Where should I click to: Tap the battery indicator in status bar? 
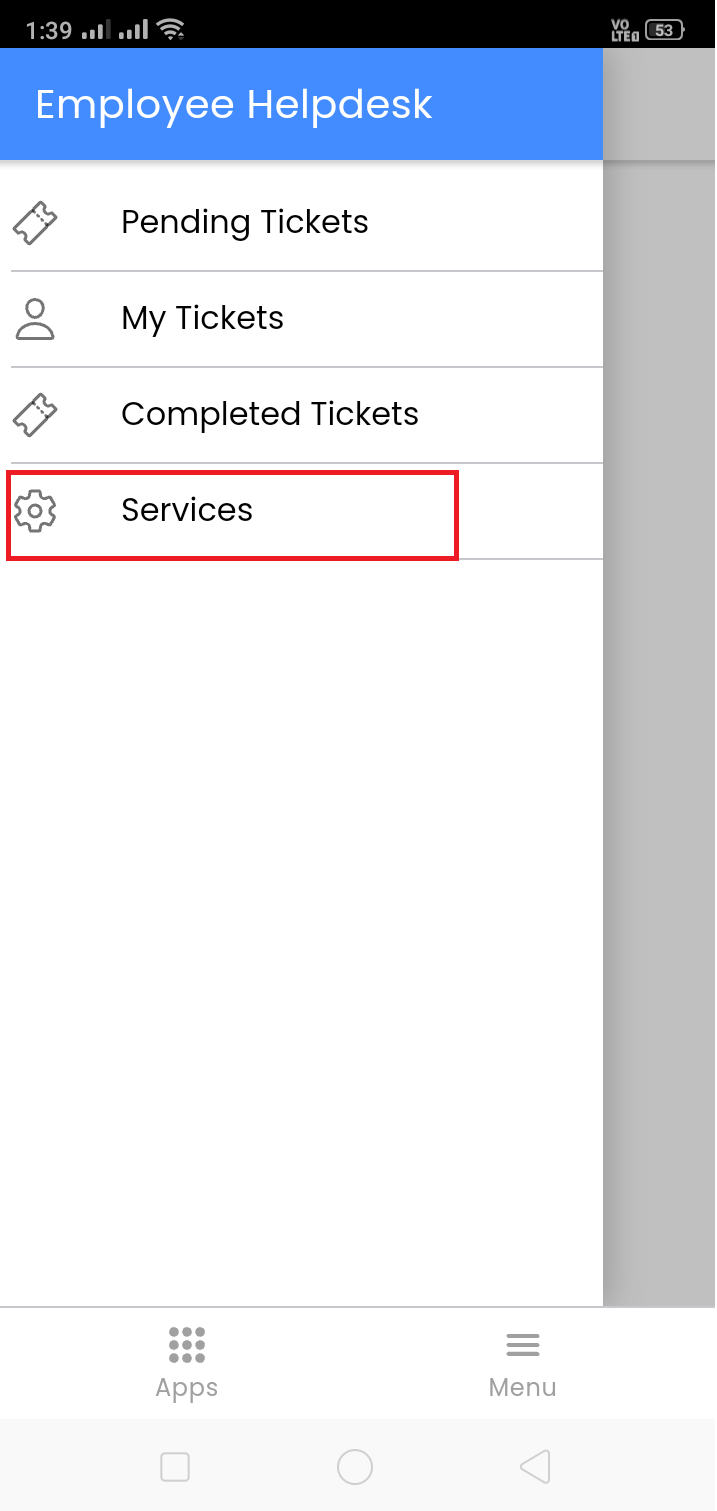(x=664, y=30)
